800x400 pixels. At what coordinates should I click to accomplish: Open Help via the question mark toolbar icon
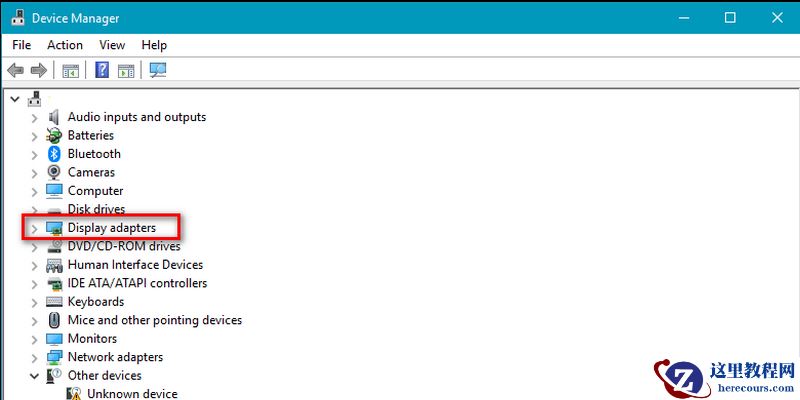(x=102, y=70)
